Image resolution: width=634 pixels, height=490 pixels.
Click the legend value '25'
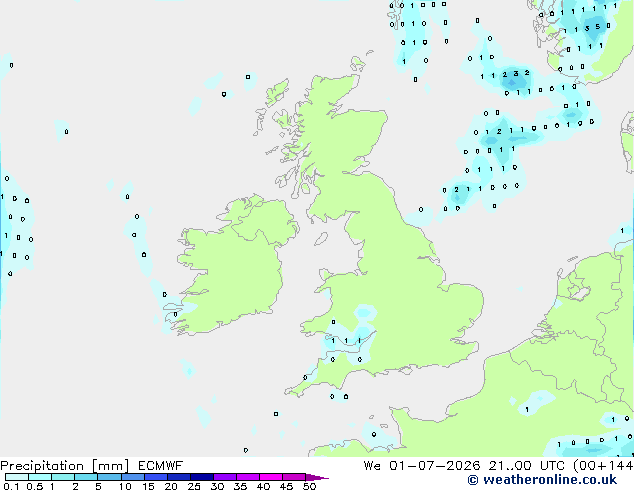pyautogui.click(x=194, y=486)
